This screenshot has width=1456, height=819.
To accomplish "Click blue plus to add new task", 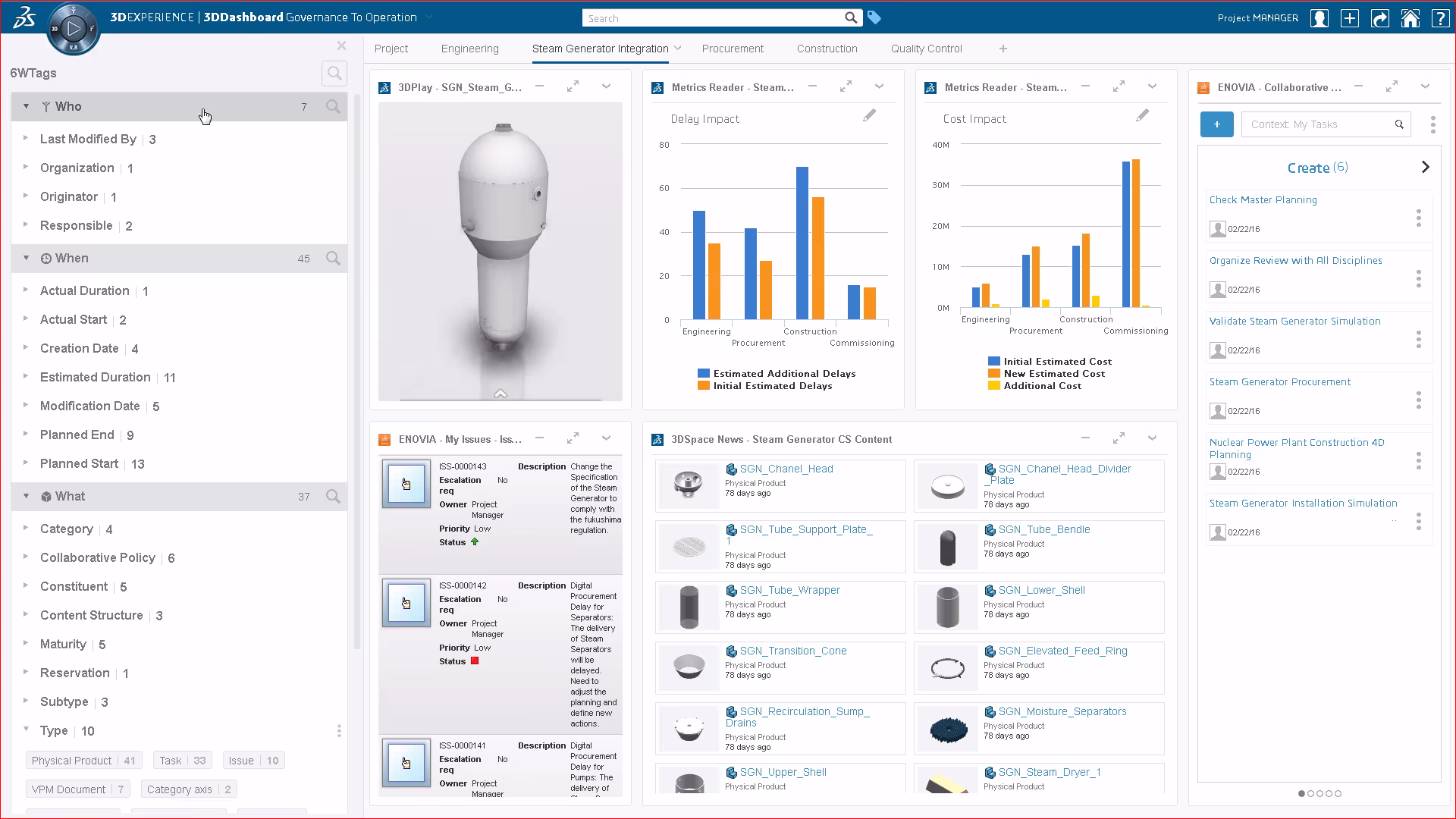I will pos(1217,124).
